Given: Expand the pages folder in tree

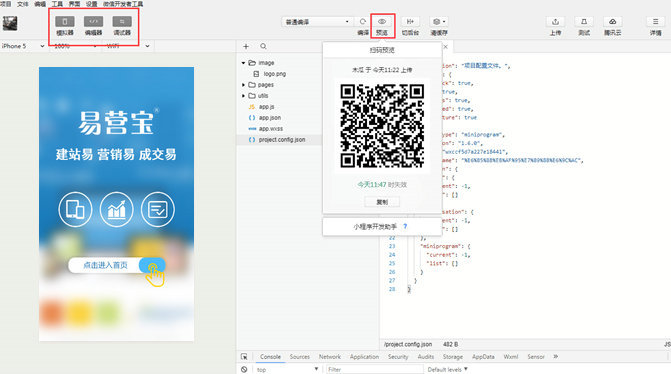Looking at the screenshot, I should pyautogui.click(x=243, y=85).
